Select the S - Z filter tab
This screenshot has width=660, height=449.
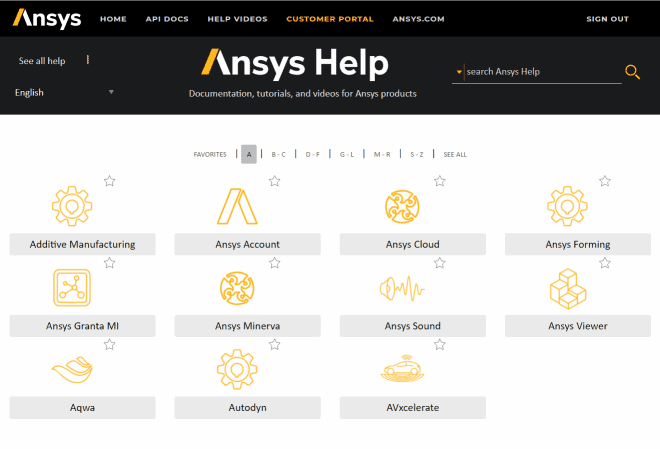[x=417, y=154]
